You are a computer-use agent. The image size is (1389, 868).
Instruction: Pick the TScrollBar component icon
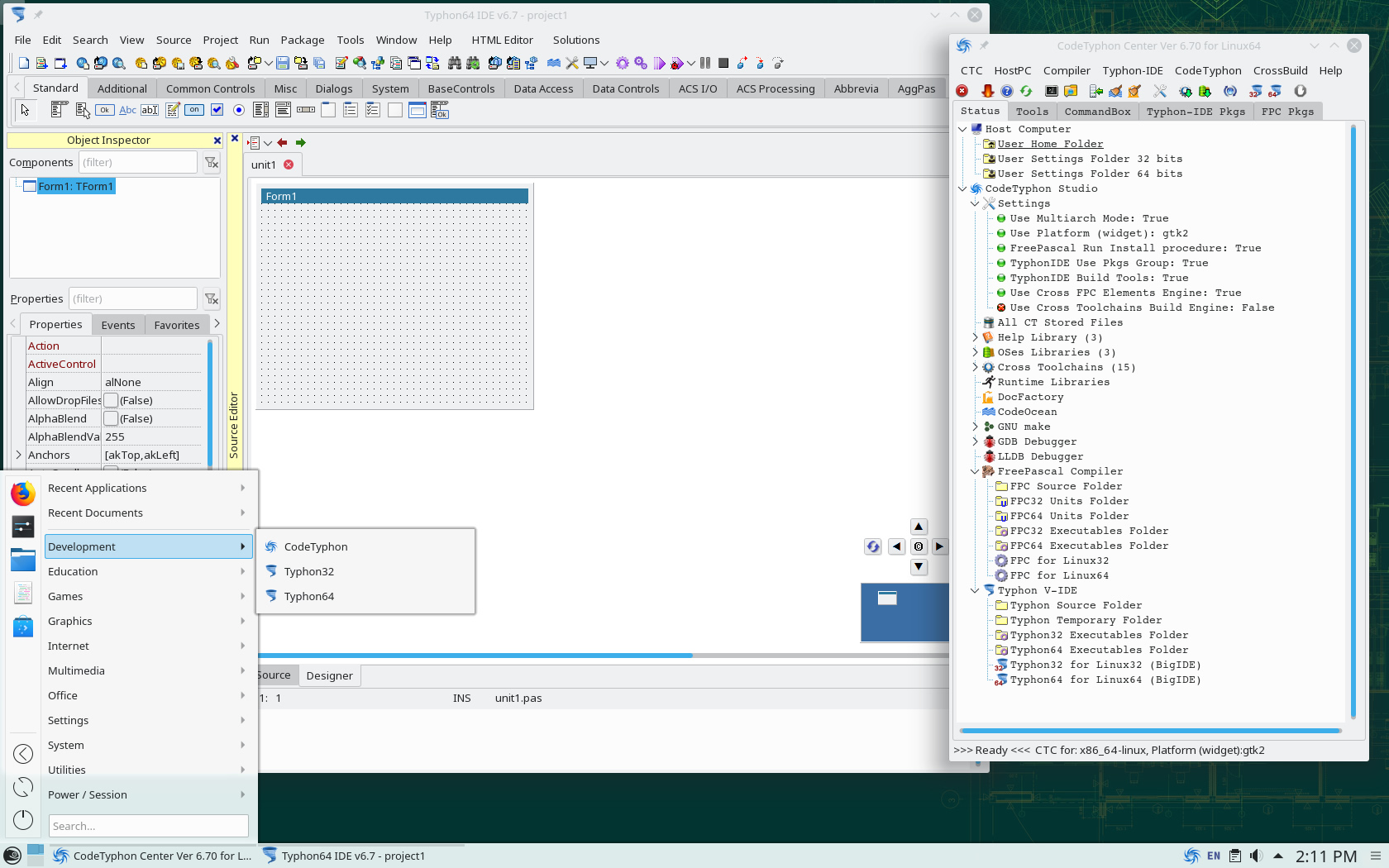306,109
